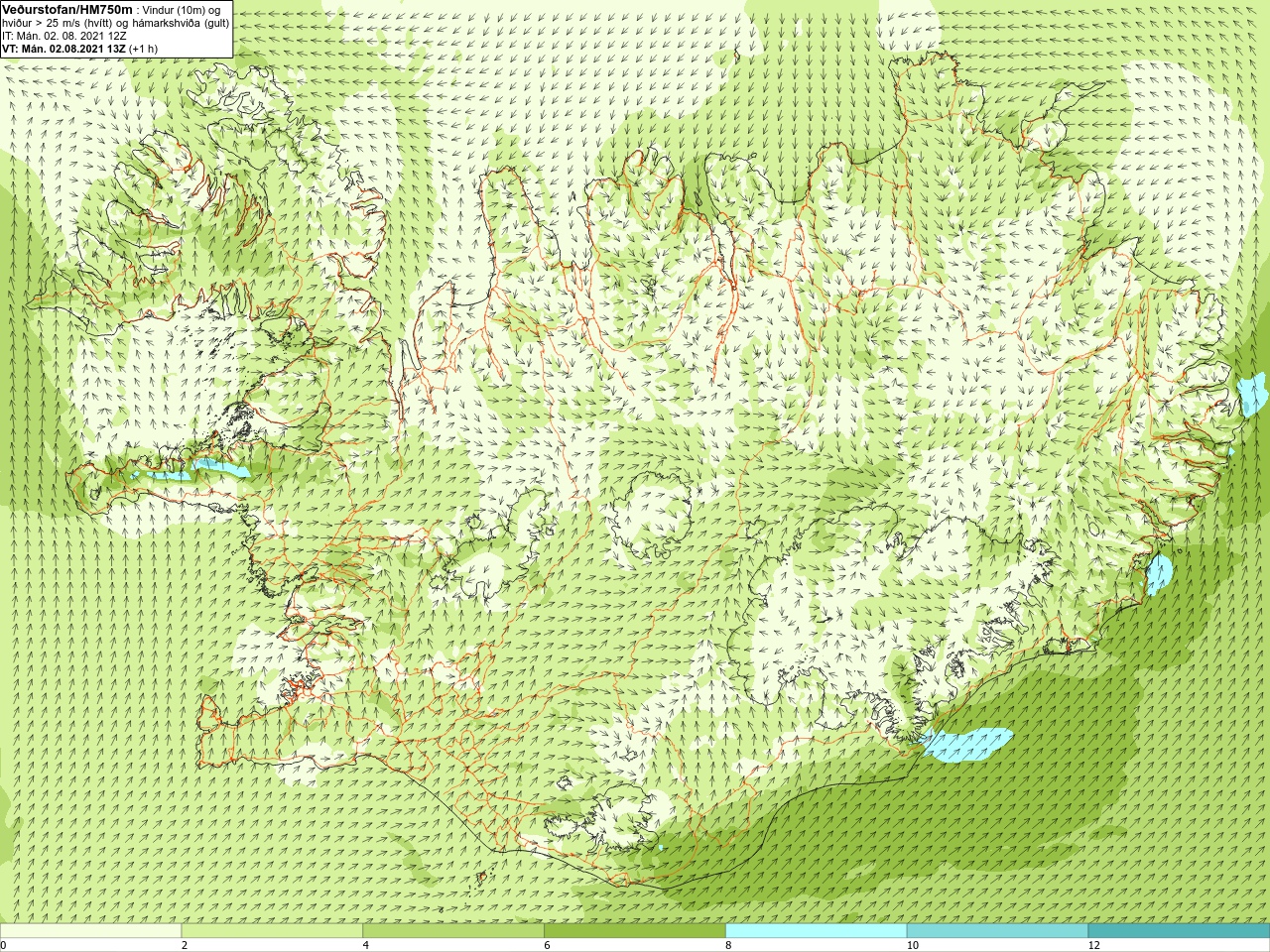Click the Veðurstofan/HM750m title text
The height and width of the screenshot is (952, 1270).
pyautogui.click(x=67, y=9)
